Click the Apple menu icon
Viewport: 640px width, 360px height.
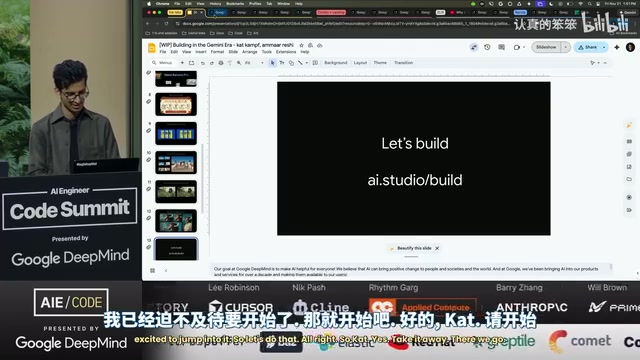point(149,4)
